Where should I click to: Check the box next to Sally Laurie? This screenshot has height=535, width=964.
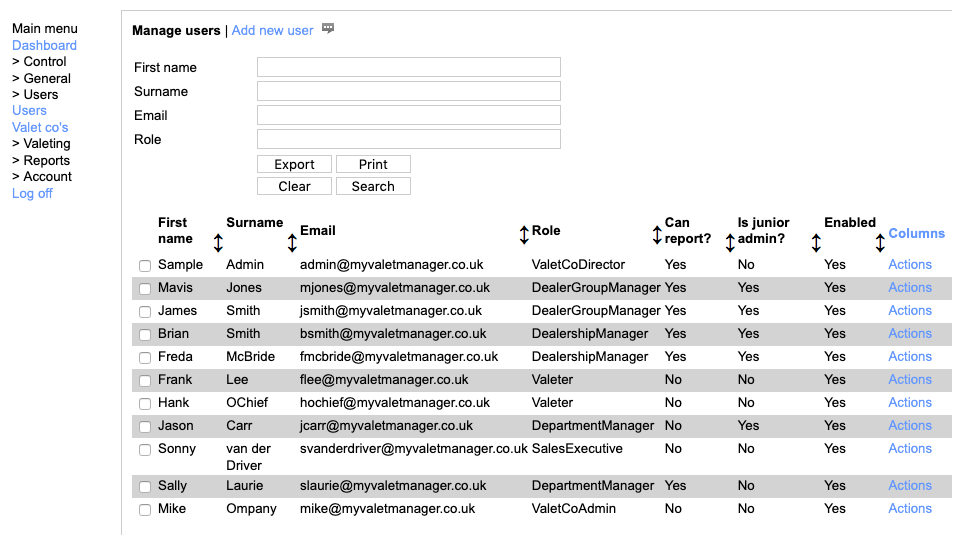pos(145,486)
